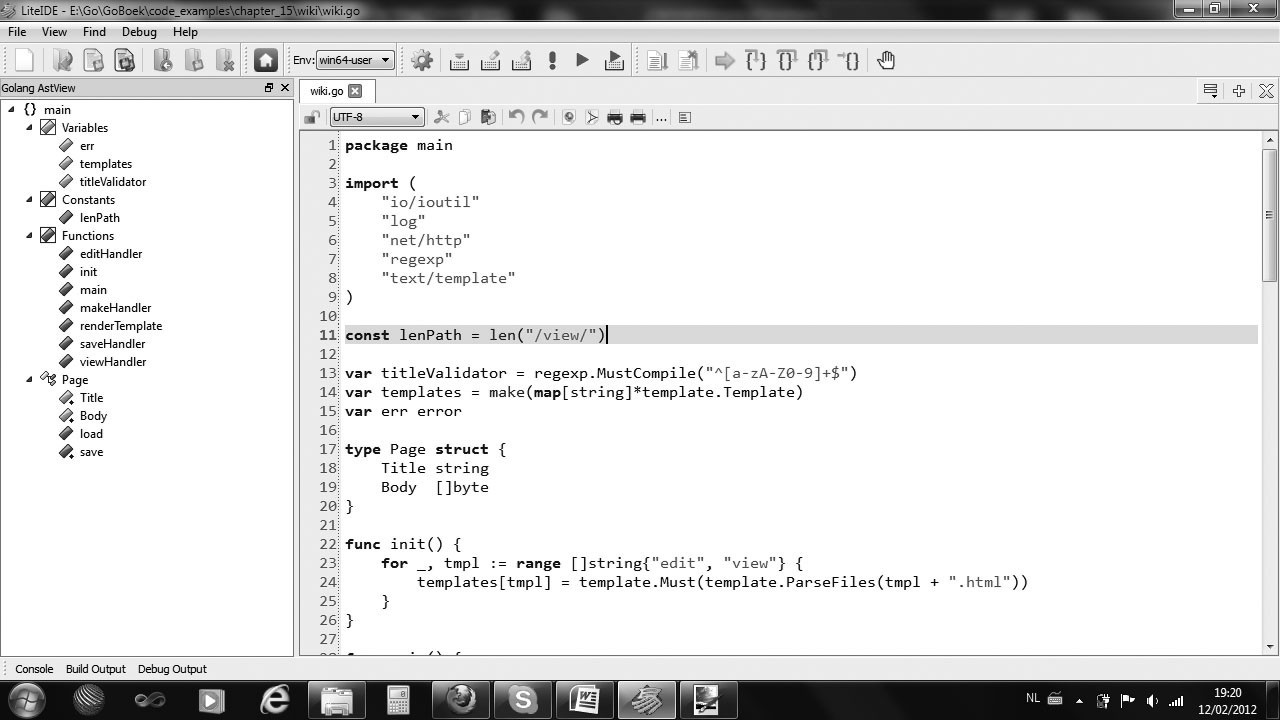Image resolution: width=1280 pixels, height=720 pixels.
Task: Go to the Home welcome page
Action: (x=265, y=61)
